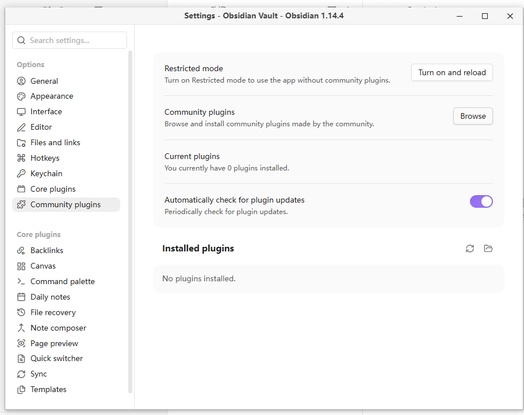Click the 'Installed plugins' heading

click(x=198, y=248)
